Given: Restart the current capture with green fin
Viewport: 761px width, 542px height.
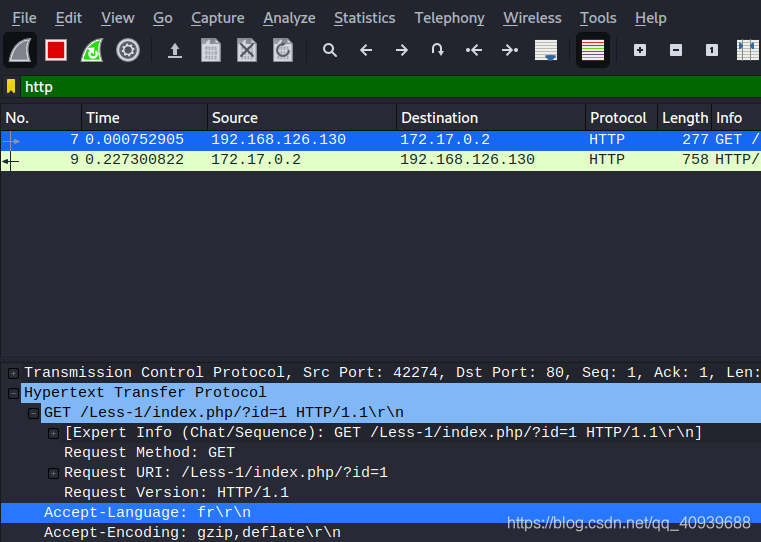Looking at the screenshot, I should [x=92, y=50].
